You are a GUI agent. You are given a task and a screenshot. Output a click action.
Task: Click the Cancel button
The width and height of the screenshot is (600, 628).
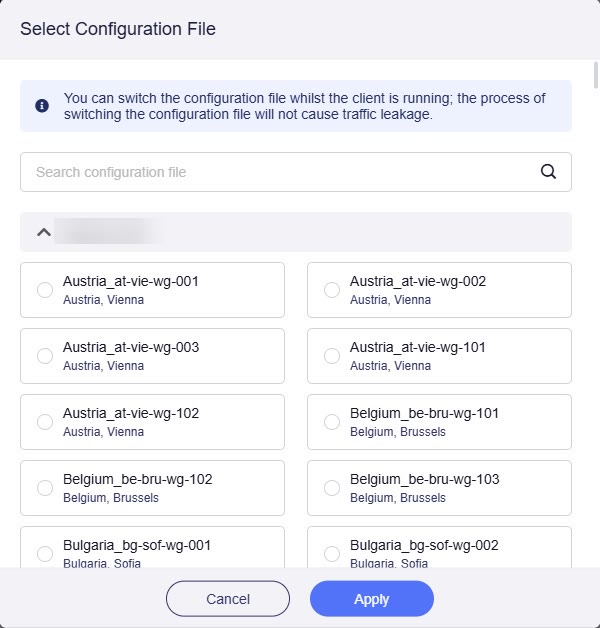tap(228, 599)
